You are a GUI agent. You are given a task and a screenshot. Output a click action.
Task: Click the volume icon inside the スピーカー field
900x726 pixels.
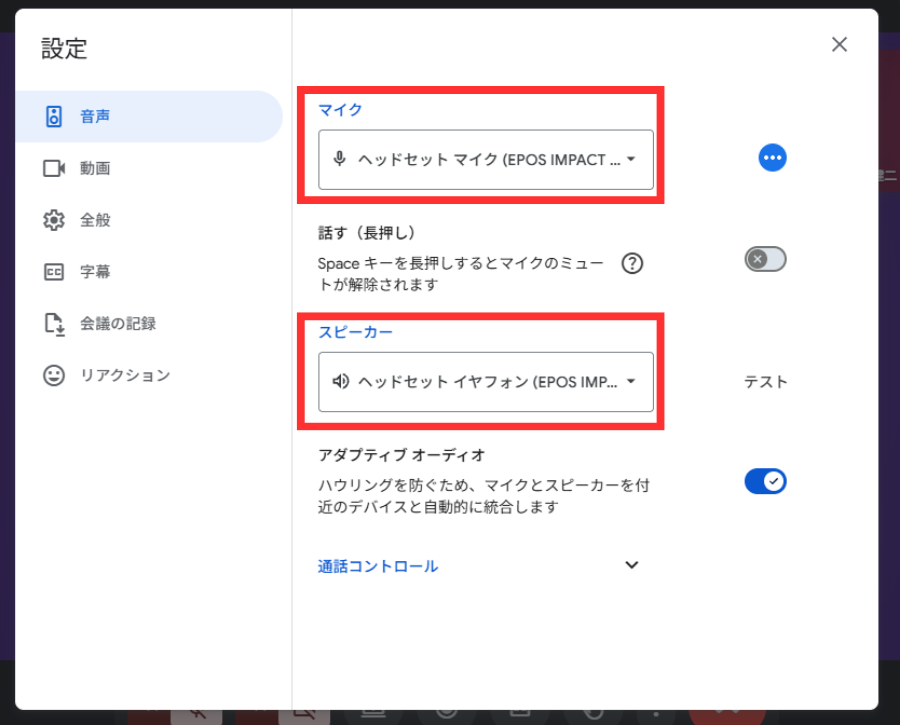point(341,381)
